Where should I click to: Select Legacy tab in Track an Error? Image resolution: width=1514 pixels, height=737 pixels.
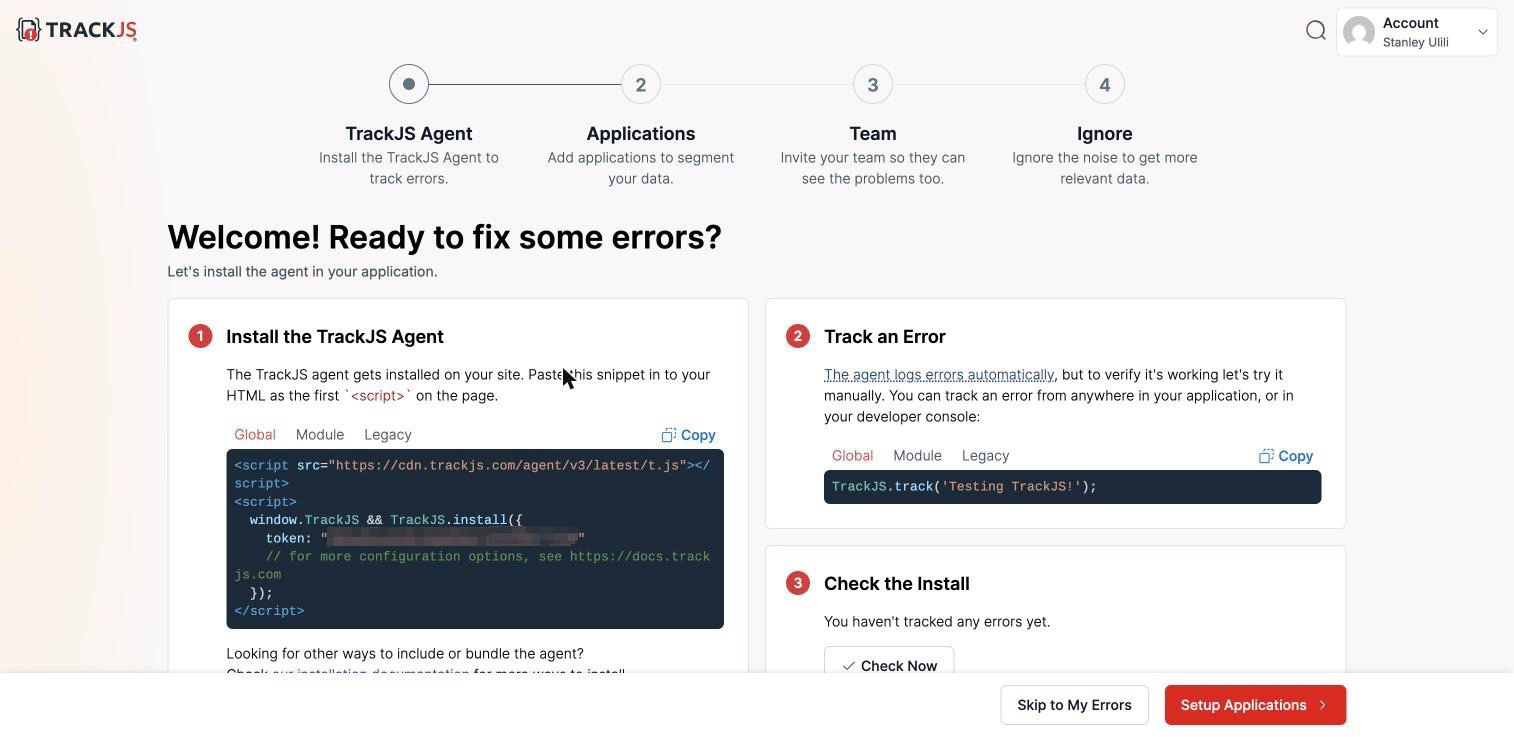[x=985, y=455]
